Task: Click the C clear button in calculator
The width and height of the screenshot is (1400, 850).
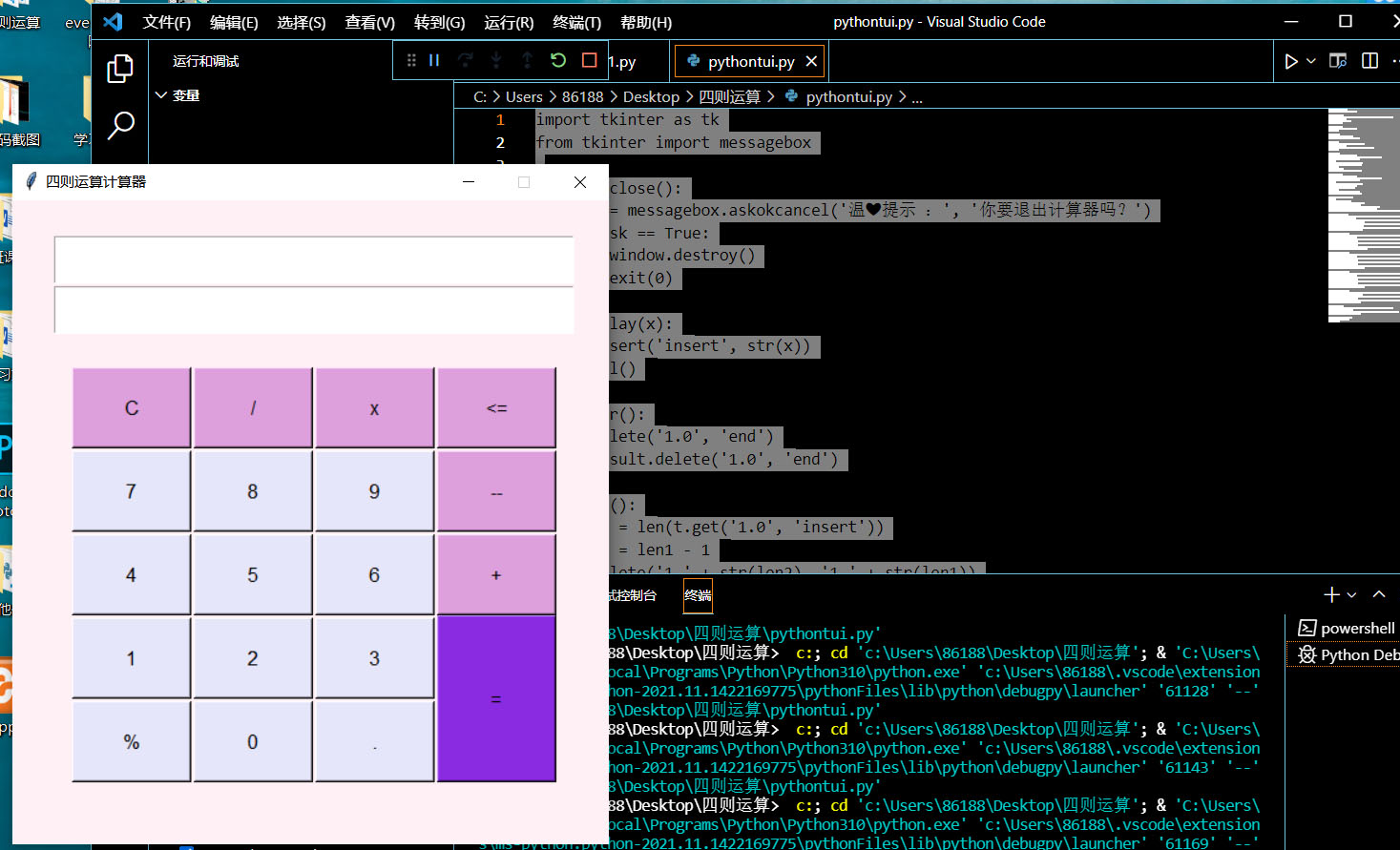Action: pyautogui.click(x=132, y=407)
